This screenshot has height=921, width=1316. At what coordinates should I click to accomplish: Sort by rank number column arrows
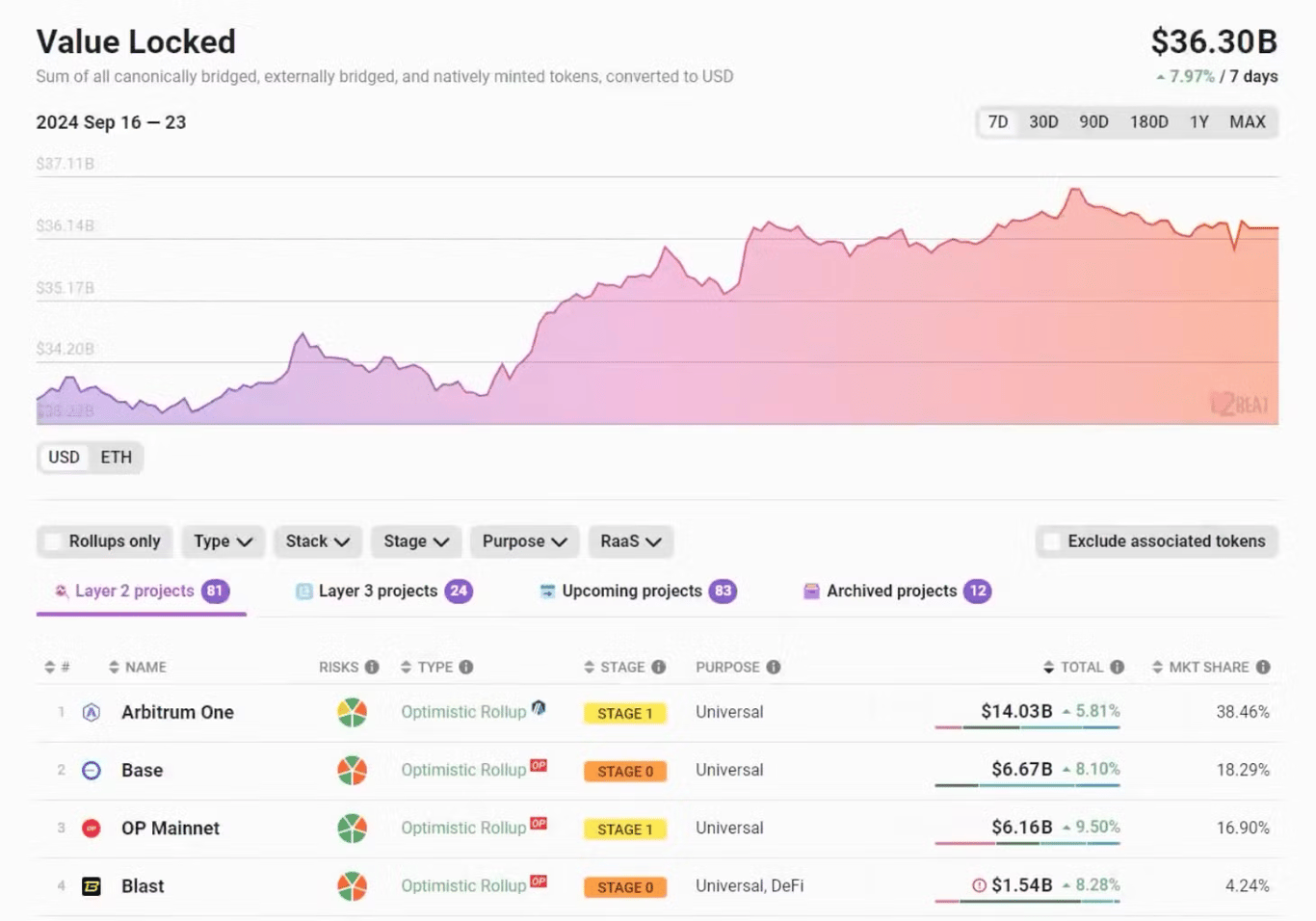pyautogui.click(x=50, y=667)
